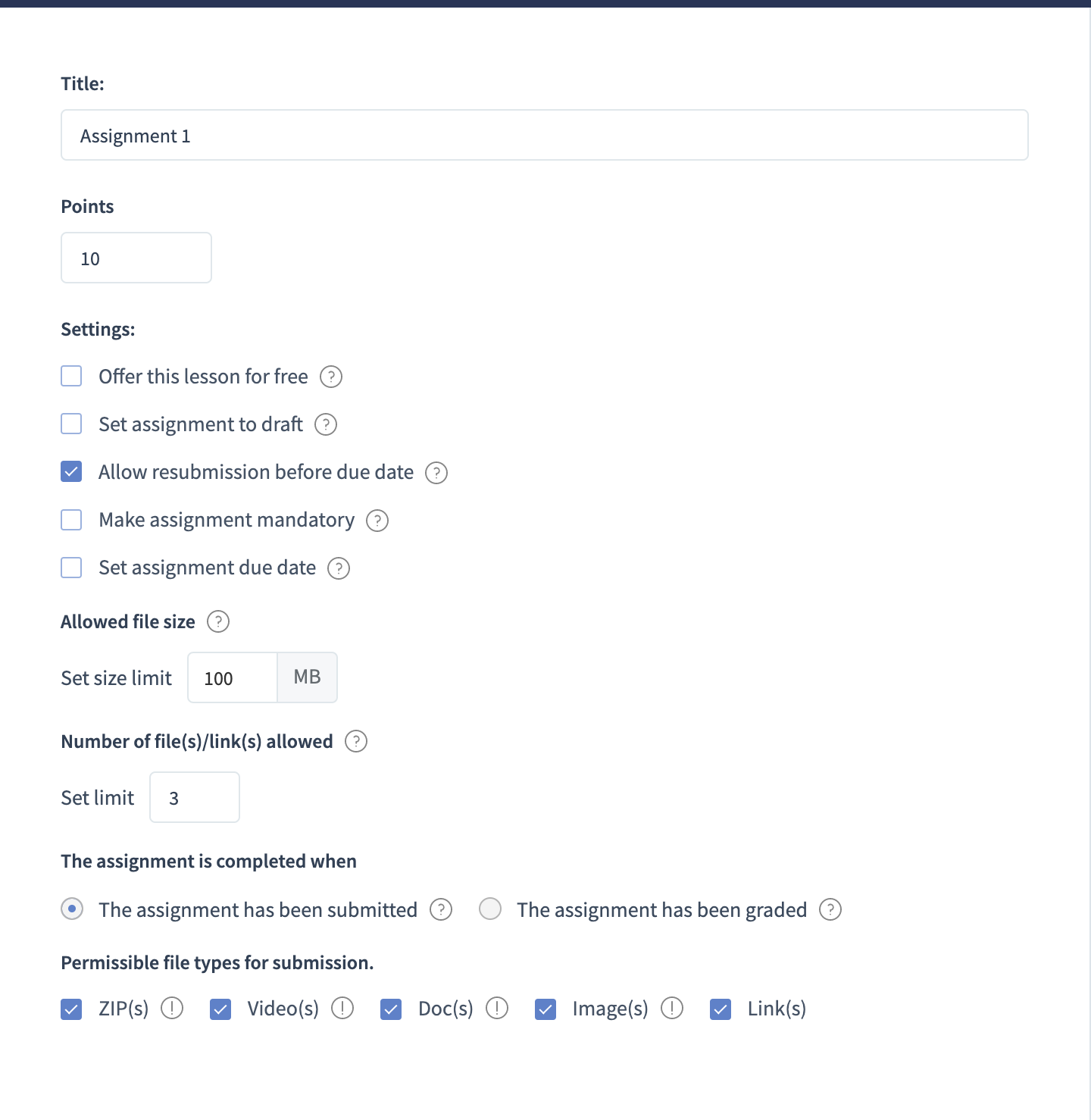Choose The assignment has been submitted radio
This screenshot has width=1091, height=1120.
coord(72,909)
